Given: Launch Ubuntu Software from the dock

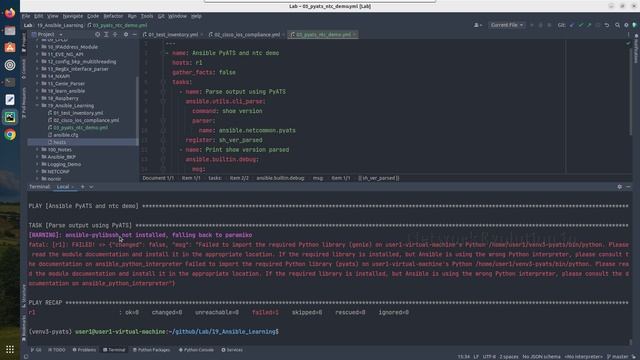Looking at the screenshot, I should pyautogui.click(x=10, y=47).
